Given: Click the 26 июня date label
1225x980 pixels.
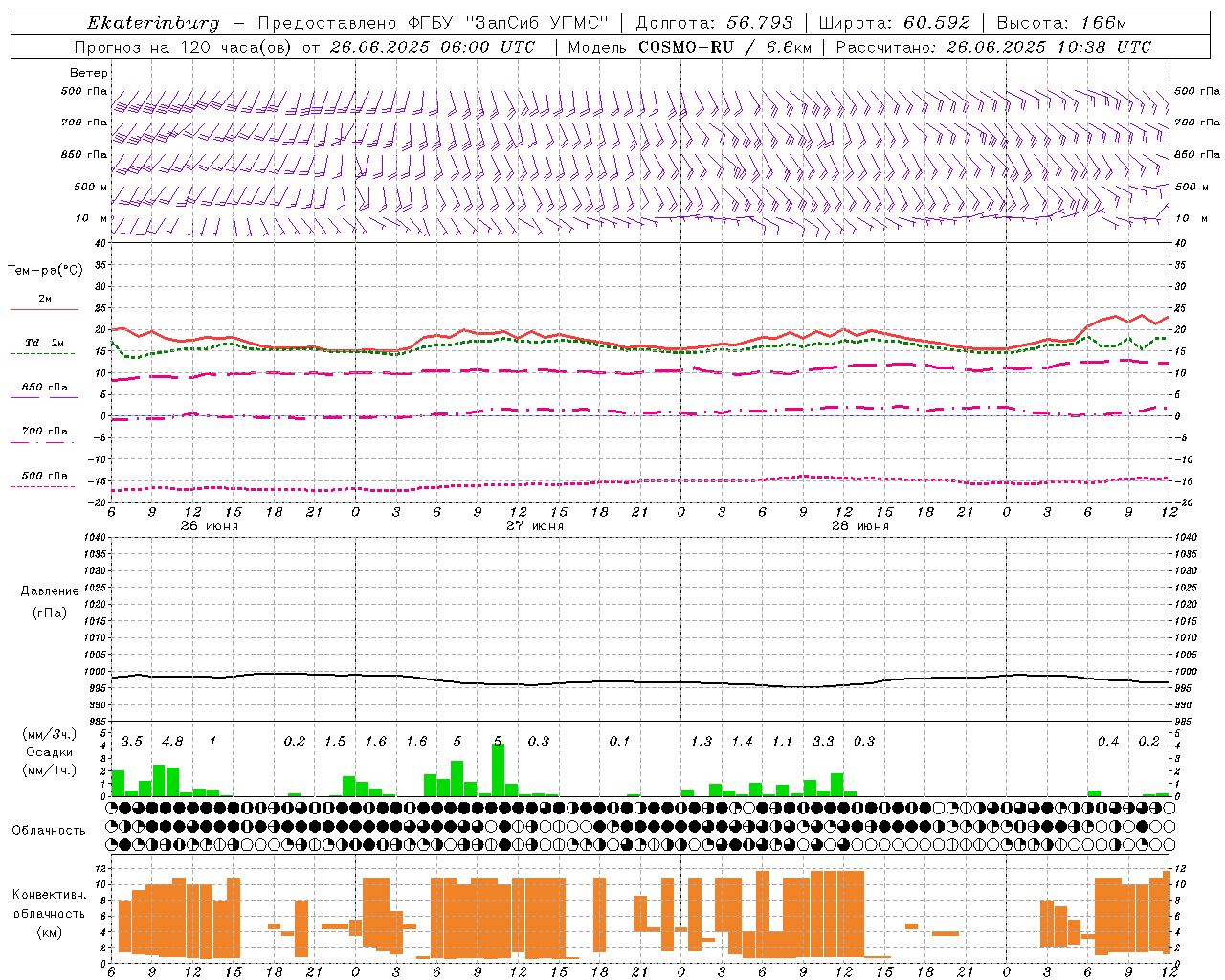Looking at the screenshot, I should tap(210, 526).
